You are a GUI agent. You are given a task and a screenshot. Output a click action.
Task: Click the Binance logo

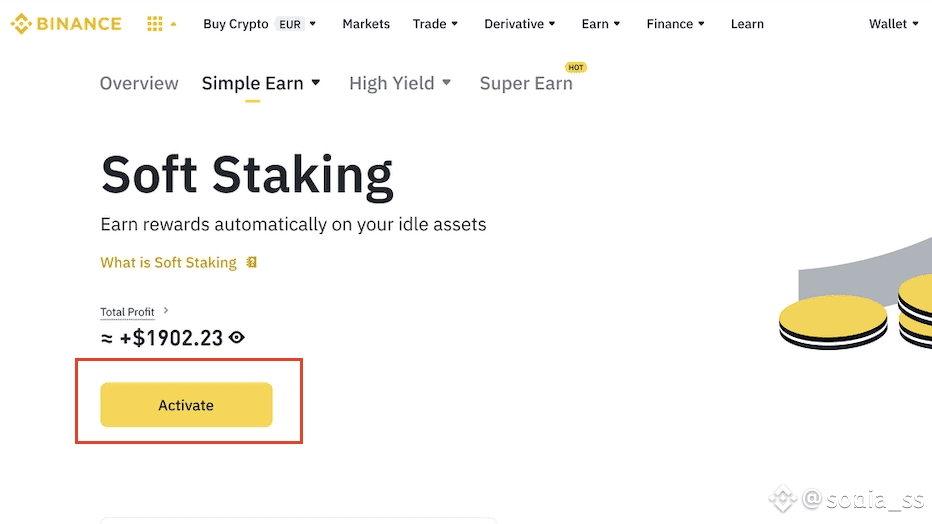point(66,24)
